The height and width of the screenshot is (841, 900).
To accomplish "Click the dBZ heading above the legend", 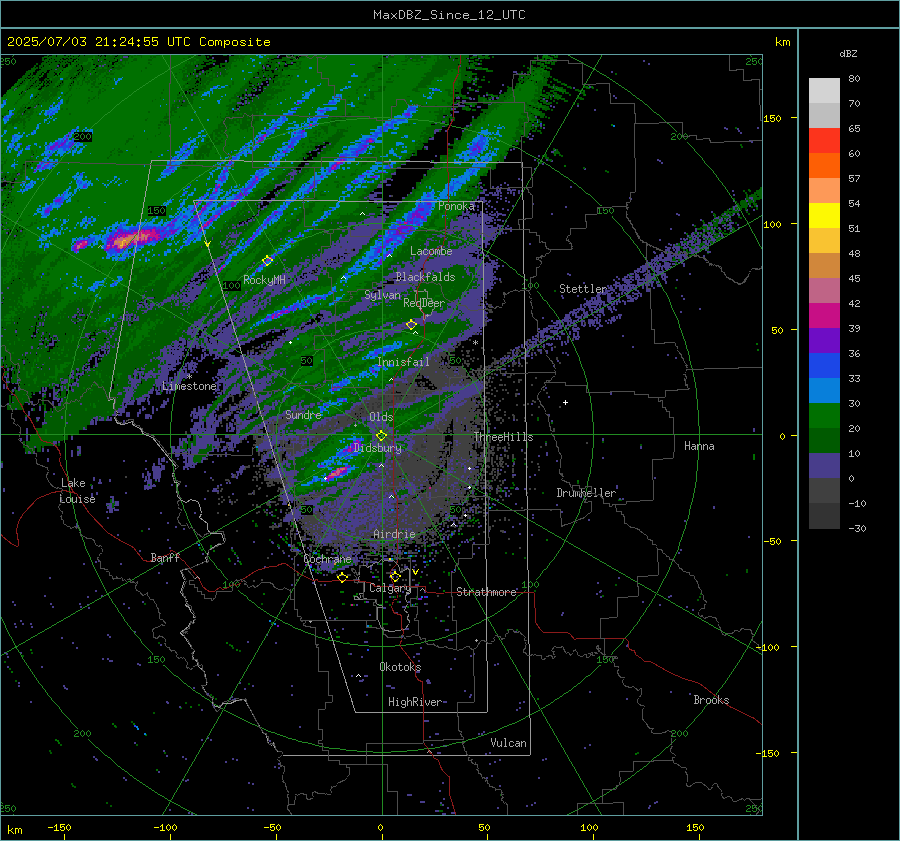I will point(848,54).
